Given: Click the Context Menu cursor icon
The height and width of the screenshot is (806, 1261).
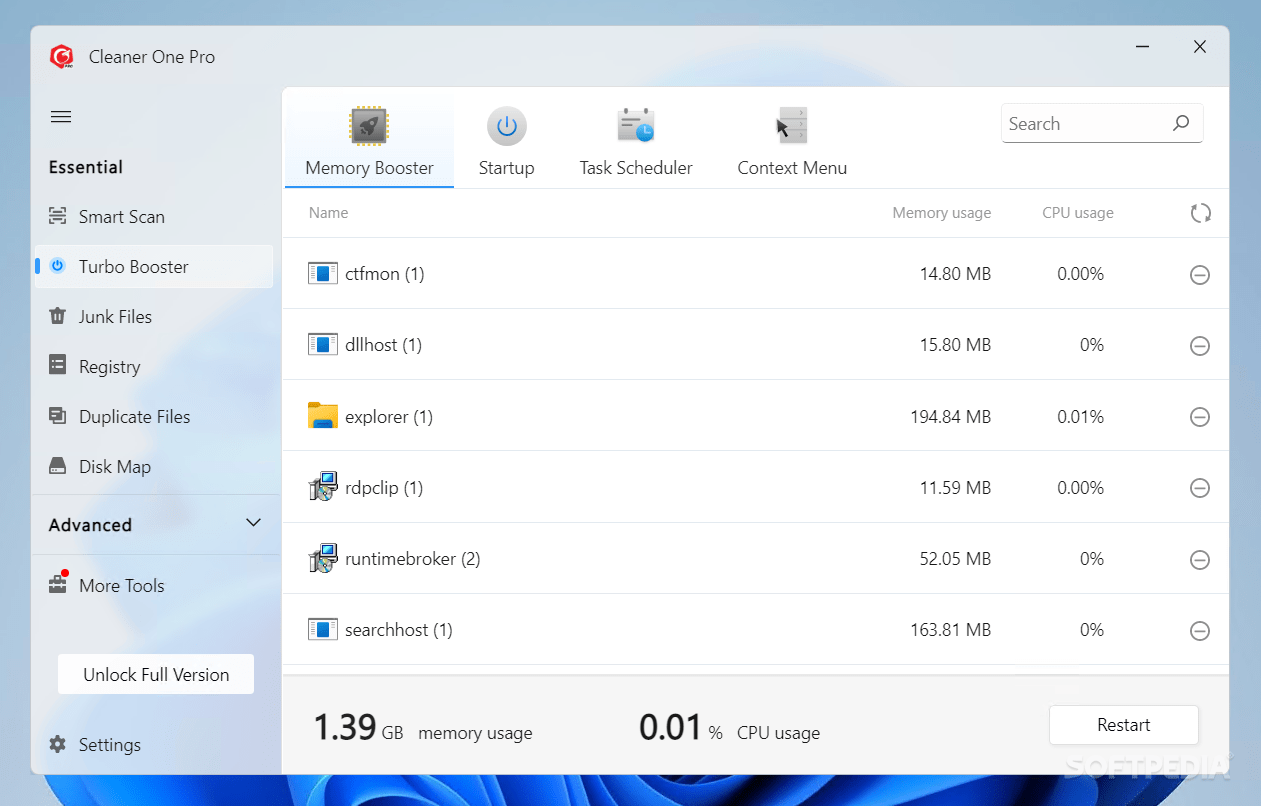Looking at the screenshot, I should pyautogui.click(x=792, y=126).
